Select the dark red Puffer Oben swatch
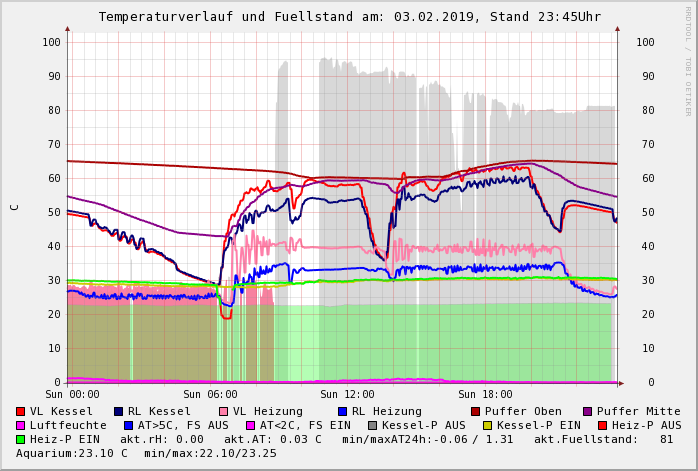 point(476,411)
